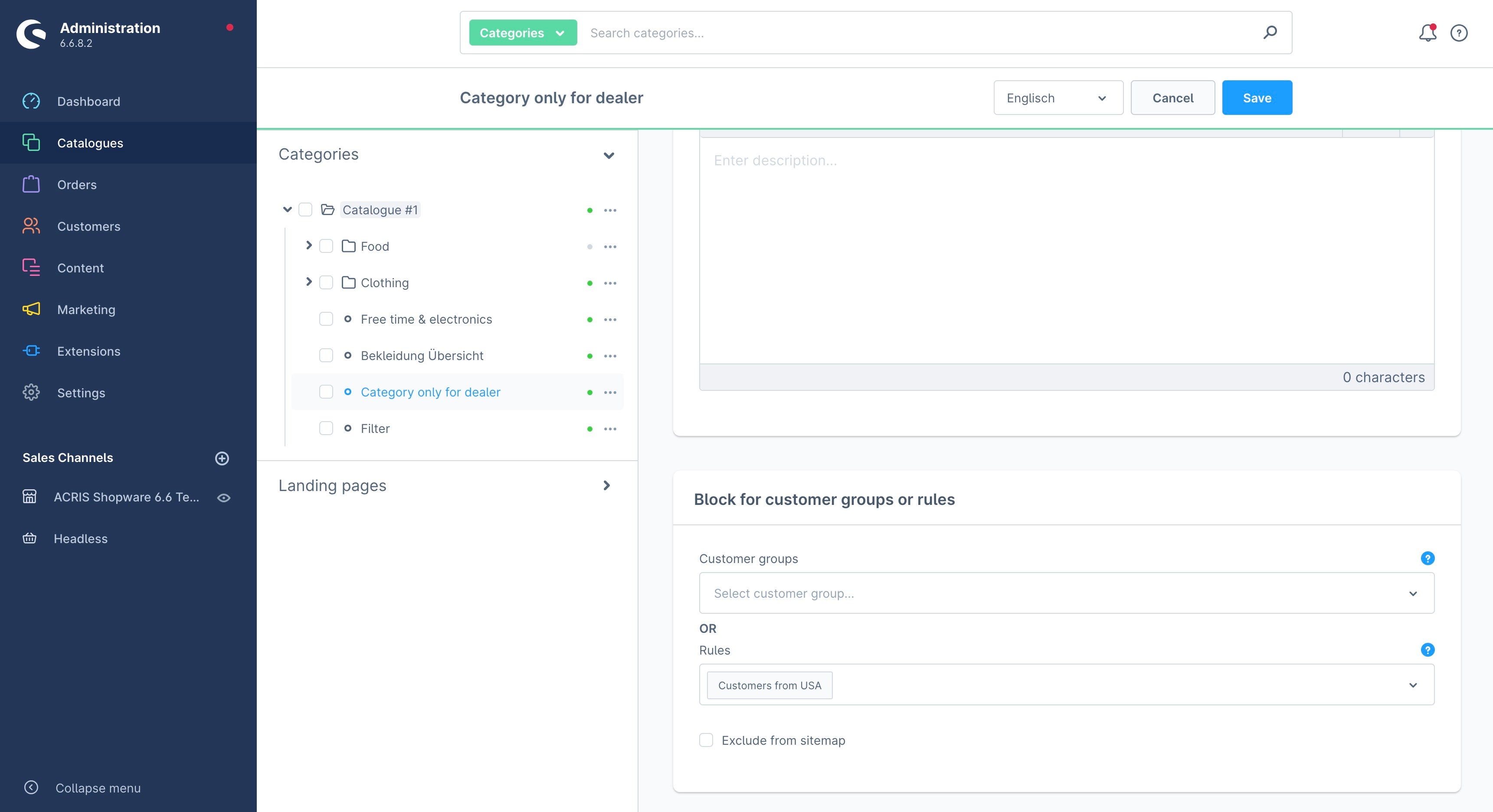Screen dimensions: 1493x812
Task: Click the Customers from USA rule tag
Action: [x=769, y=686]
